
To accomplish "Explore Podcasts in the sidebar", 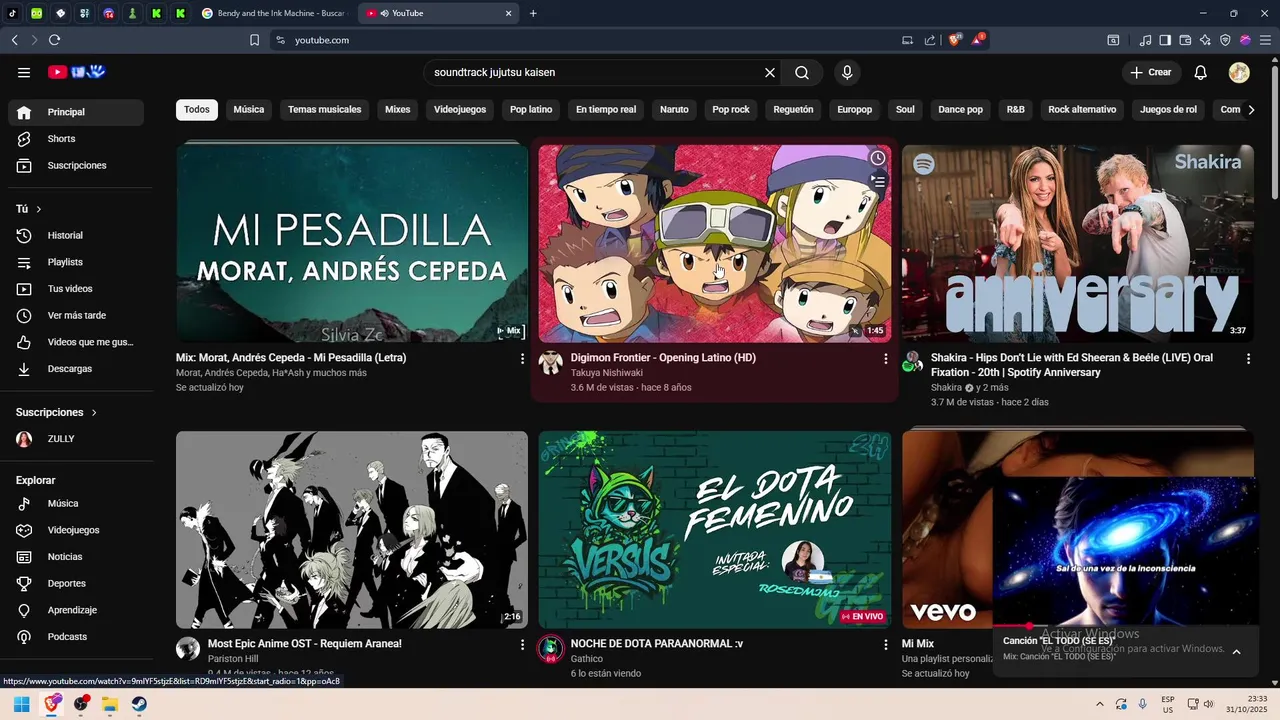I will click(76, 637).
